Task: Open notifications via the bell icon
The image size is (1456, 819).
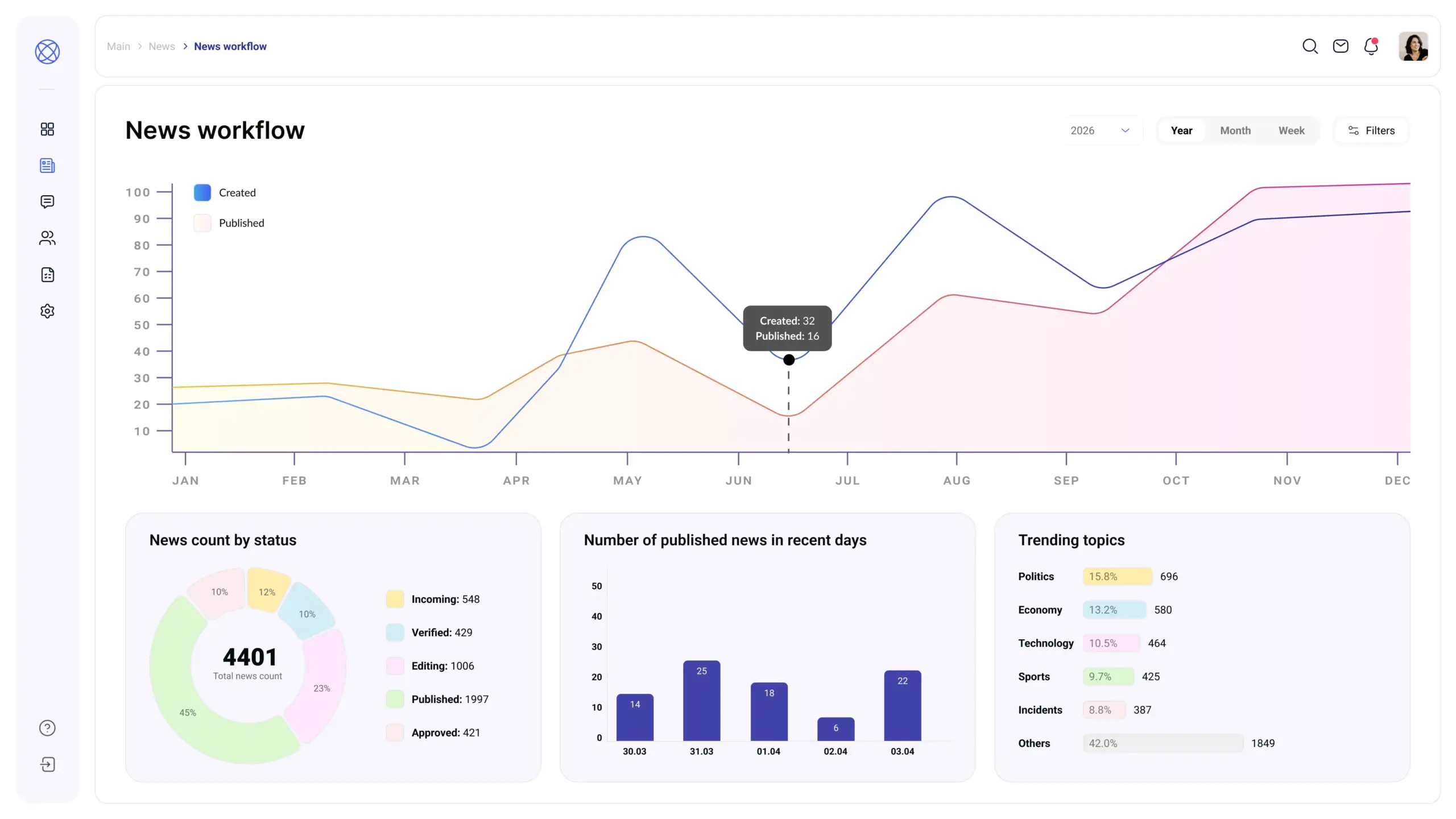Action: pos(1371,47)
